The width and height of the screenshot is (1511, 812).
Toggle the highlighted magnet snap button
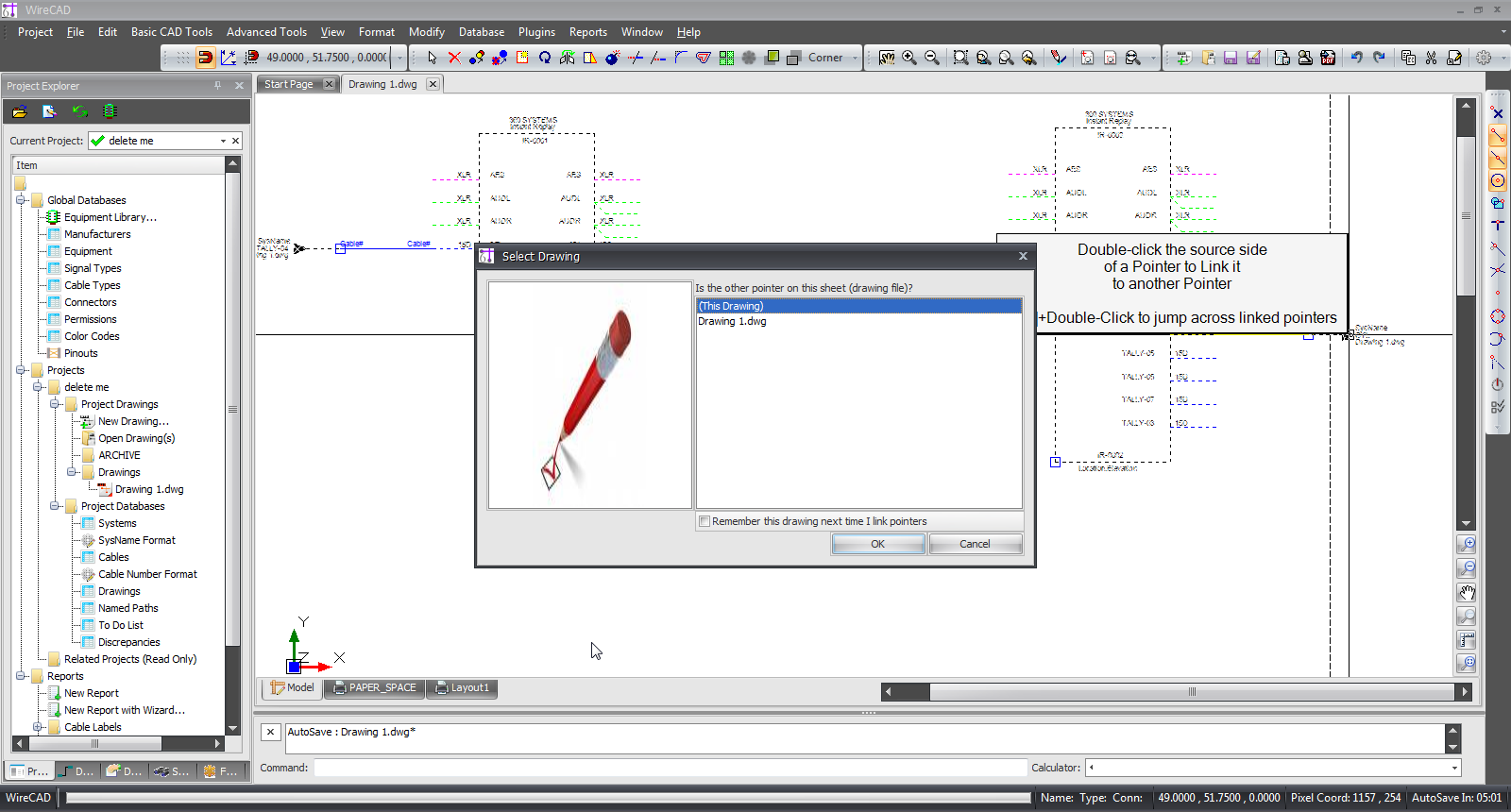[x=205, y=58]
